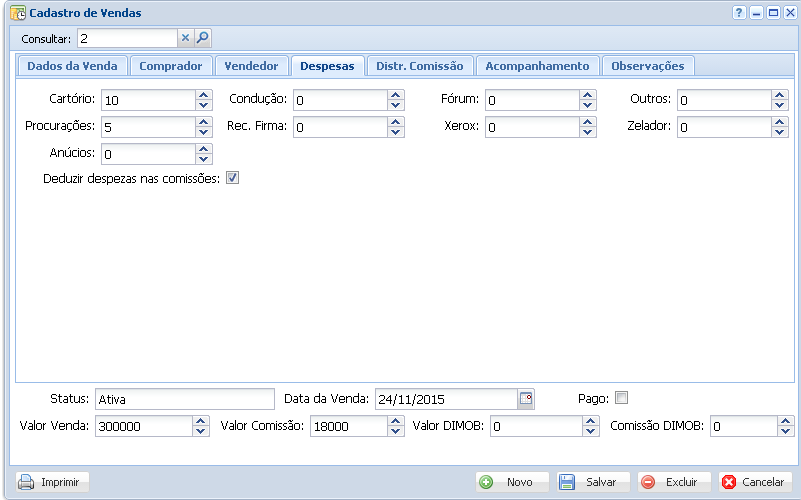Open the calendar picker for Data da Venda
This screenshot has height=500, width=801.
(526, 398)
